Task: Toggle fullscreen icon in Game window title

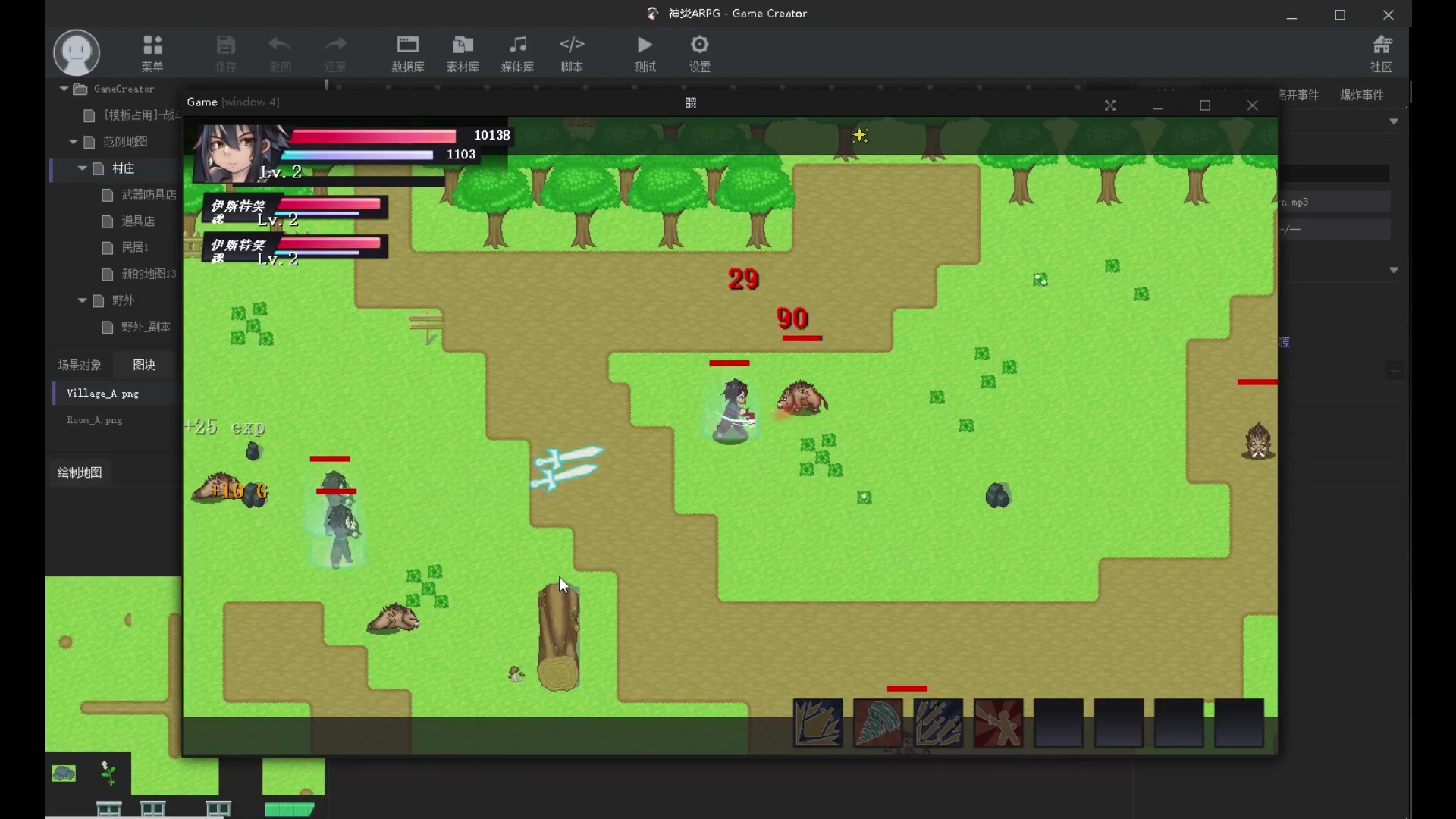Action: pyautogui.click(x=1110, y=105)
